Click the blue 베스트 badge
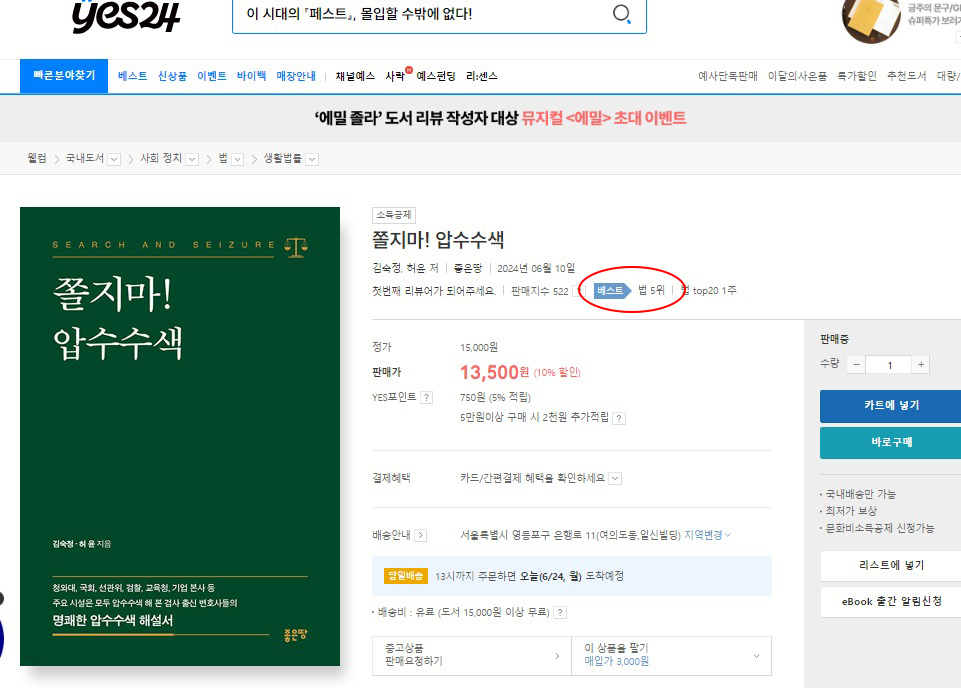Image resolution: width=961 pixels, height=688 pixels. point(612,290)
